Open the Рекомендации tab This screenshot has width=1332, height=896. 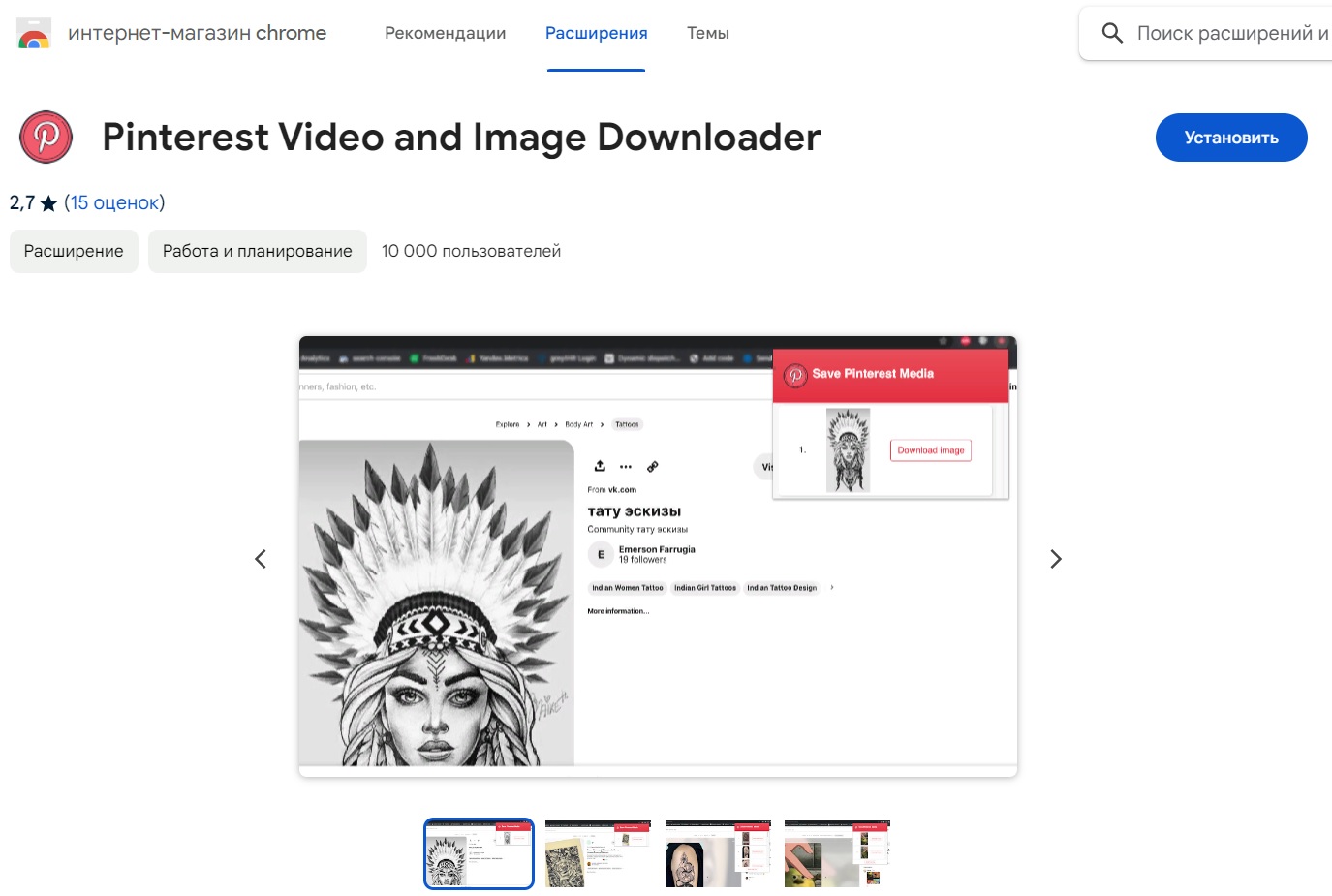[446, 33]
